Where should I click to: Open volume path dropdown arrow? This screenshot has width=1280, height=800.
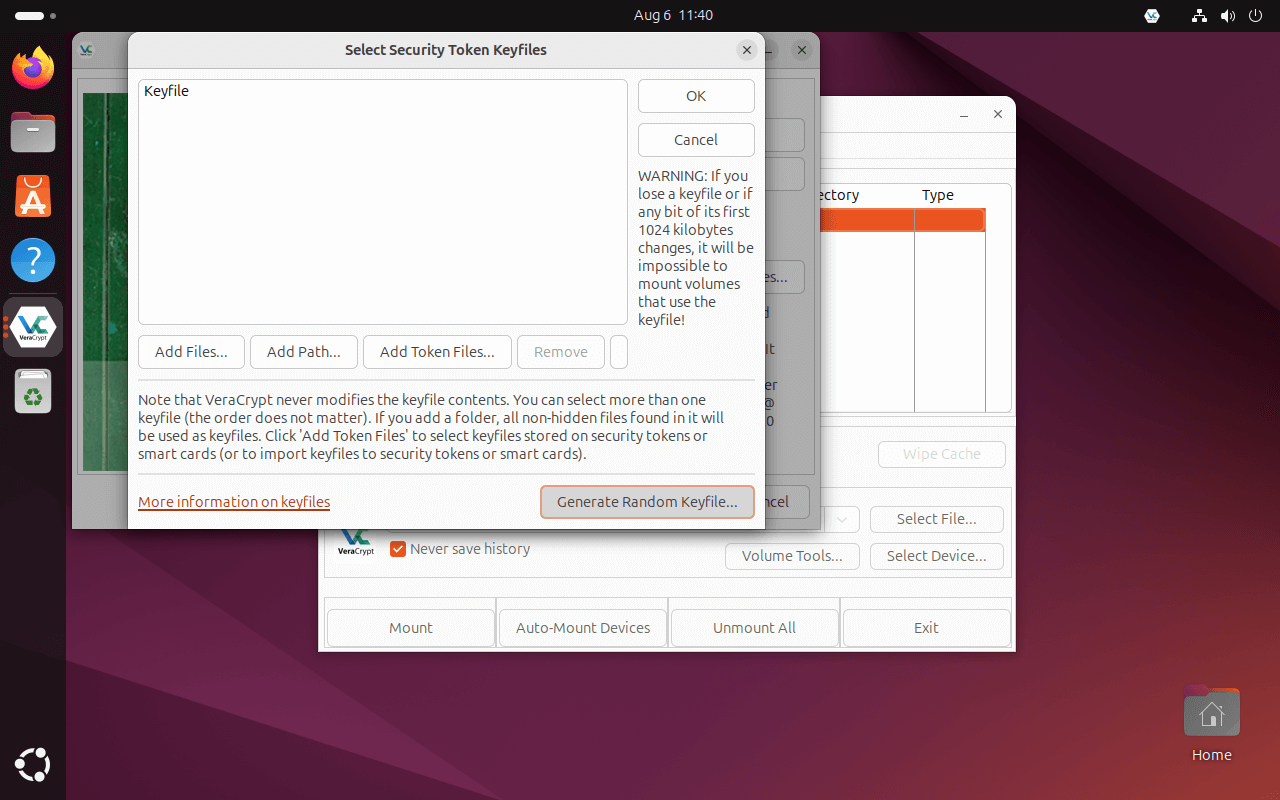[x=844, y=519]
